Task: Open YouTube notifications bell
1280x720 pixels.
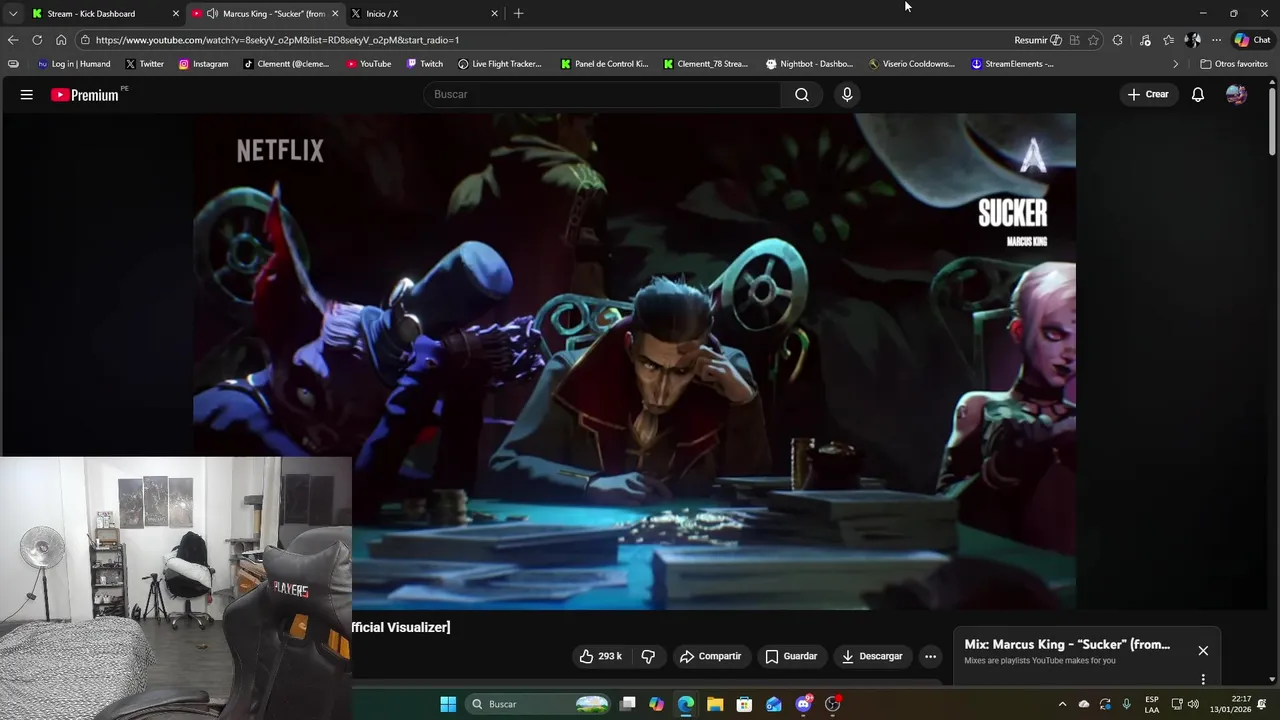Action: pyautogui.click(x=1197, y=95)
